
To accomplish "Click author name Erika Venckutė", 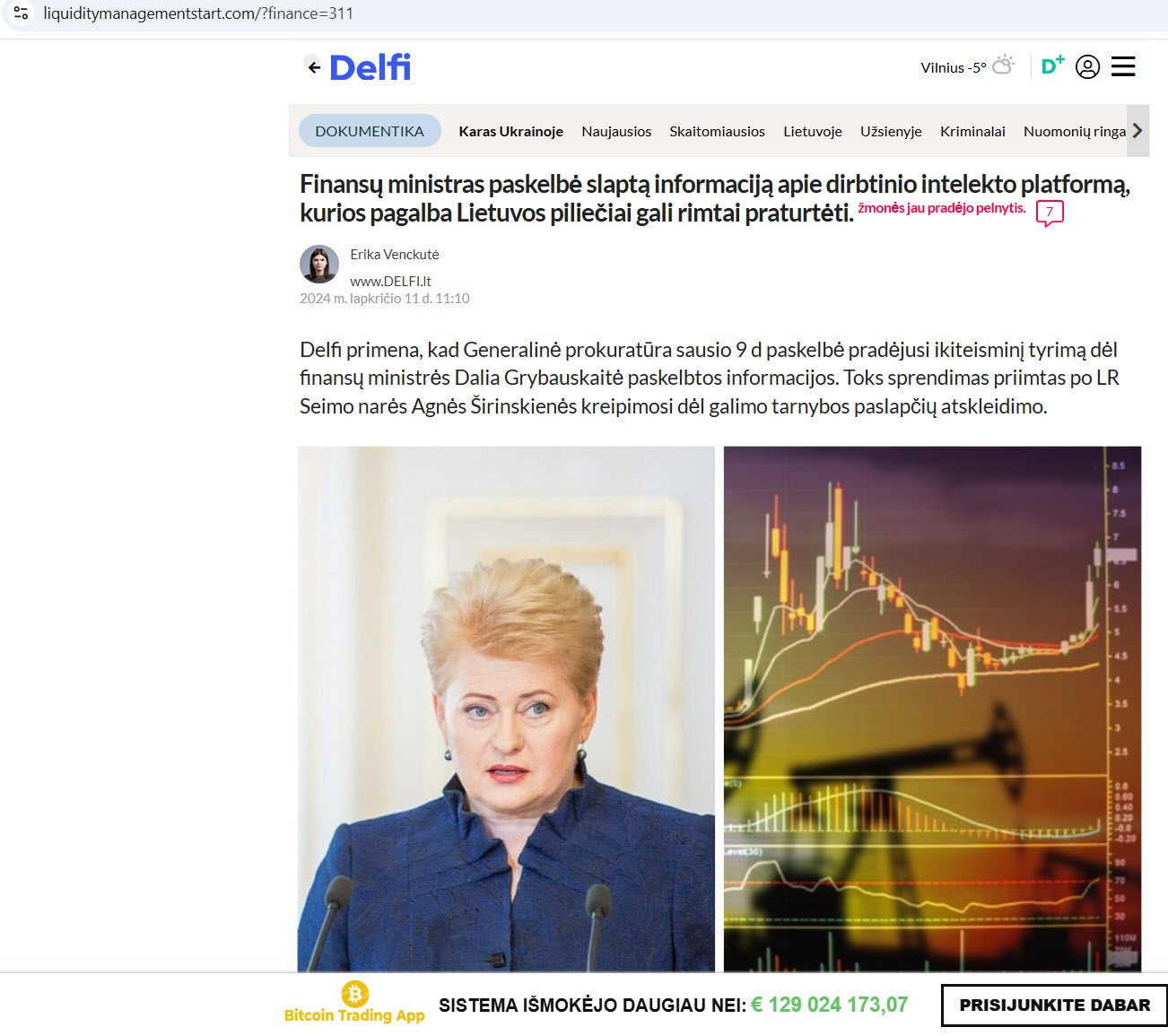I will click(x=395, y=255).
